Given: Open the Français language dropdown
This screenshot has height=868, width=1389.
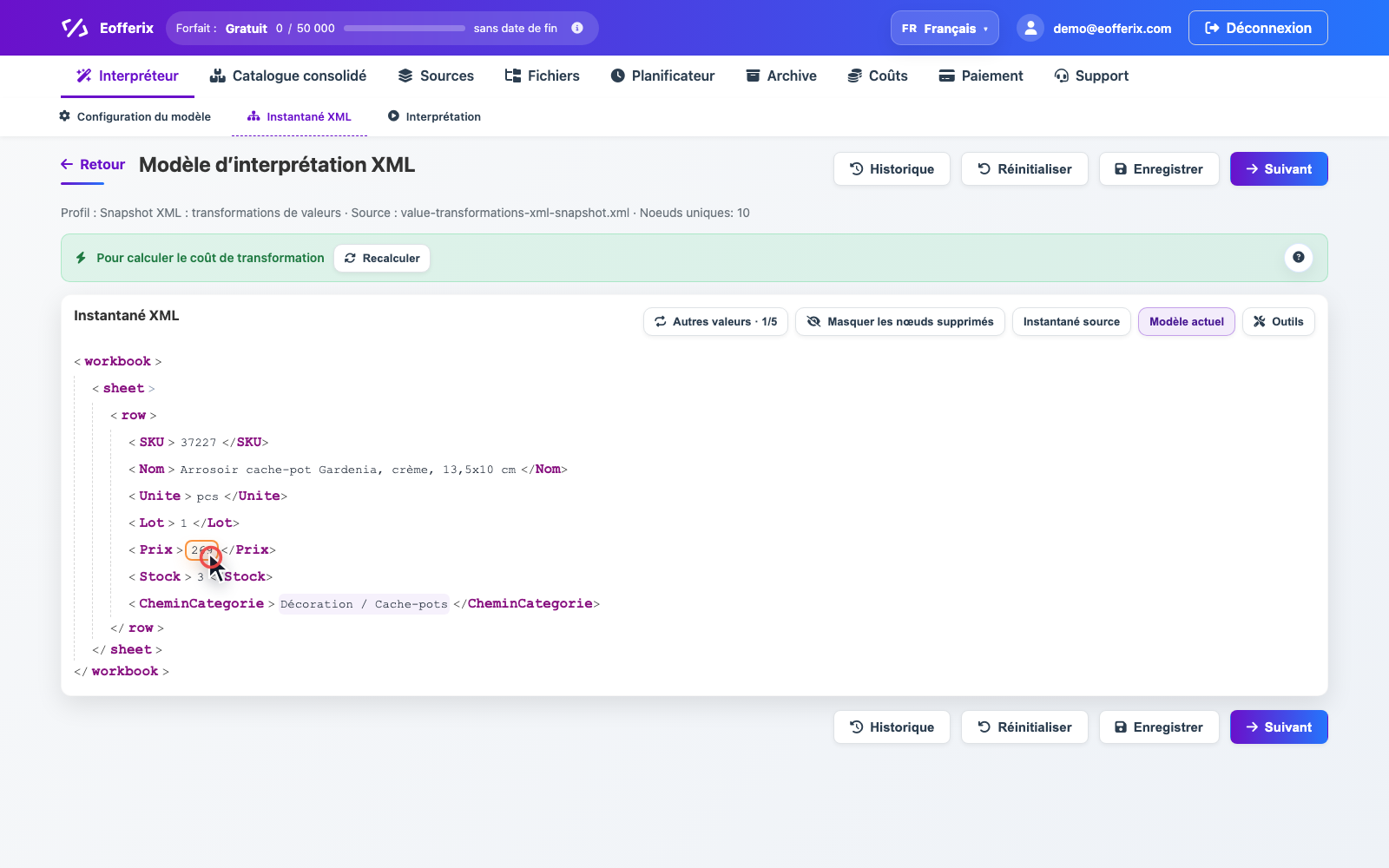Looking at the screenshot, I should click(x=945, y=28).
